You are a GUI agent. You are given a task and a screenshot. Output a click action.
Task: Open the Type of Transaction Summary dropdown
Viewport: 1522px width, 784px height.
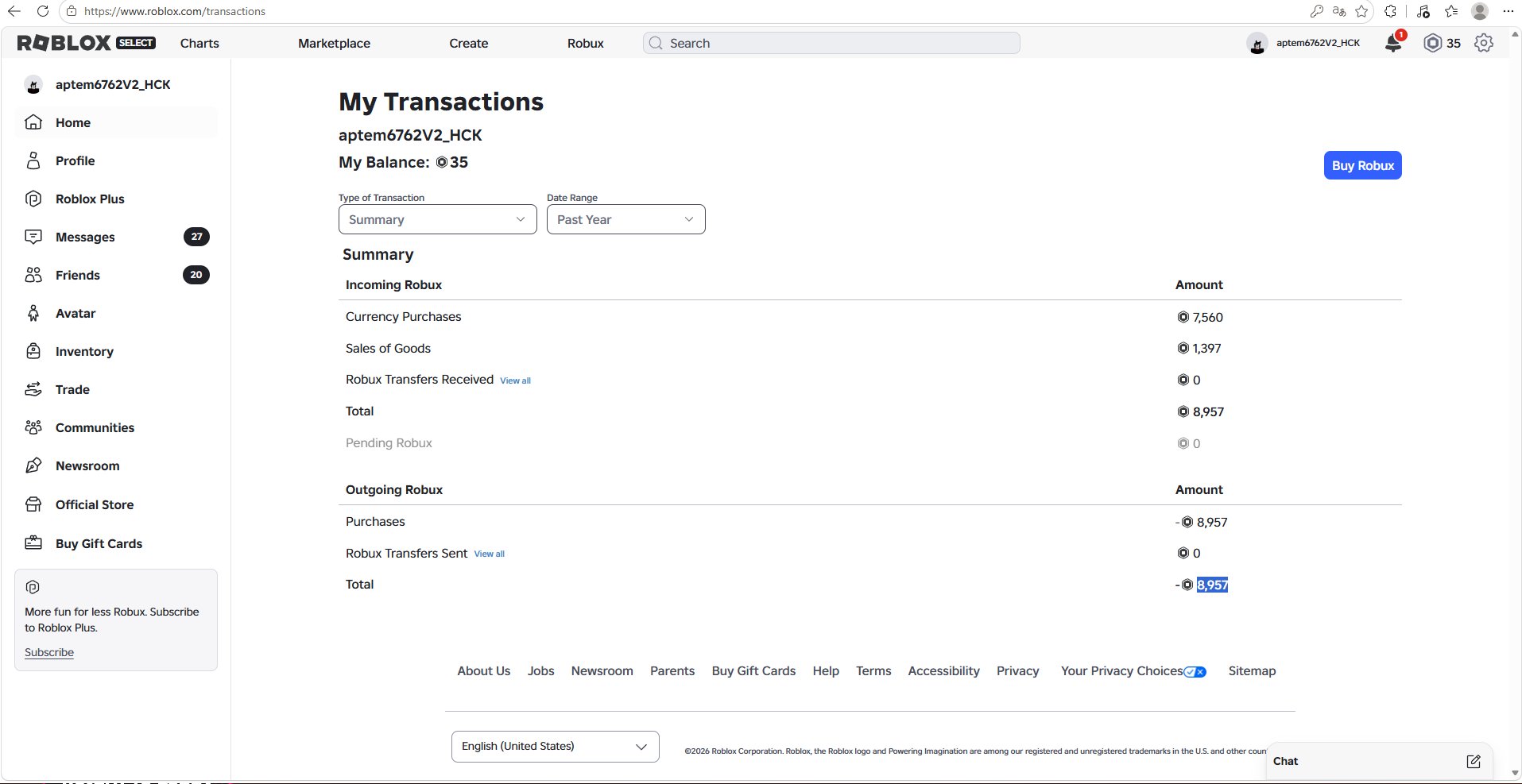(x=438, y=219)
